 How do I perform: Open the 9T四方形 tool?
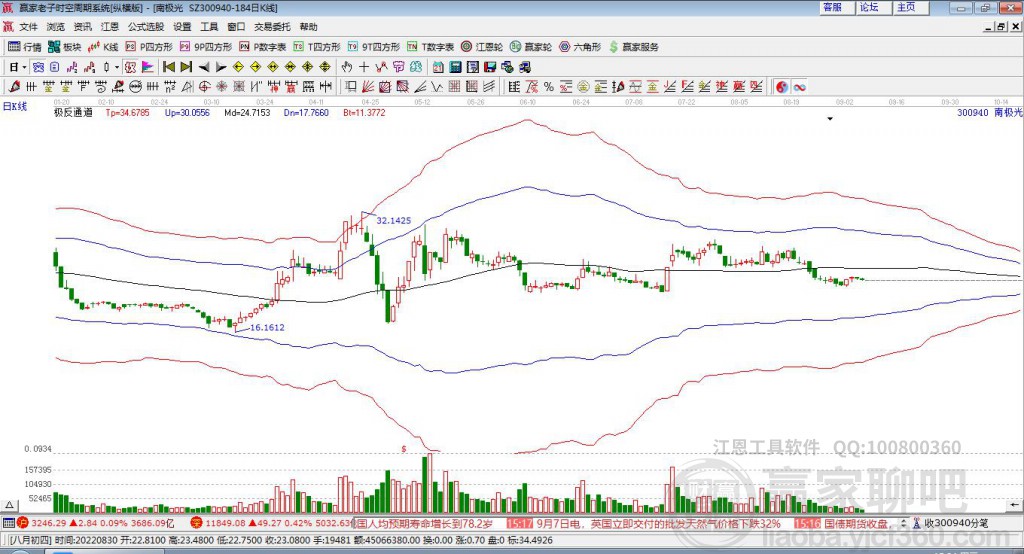click(374, 47)
